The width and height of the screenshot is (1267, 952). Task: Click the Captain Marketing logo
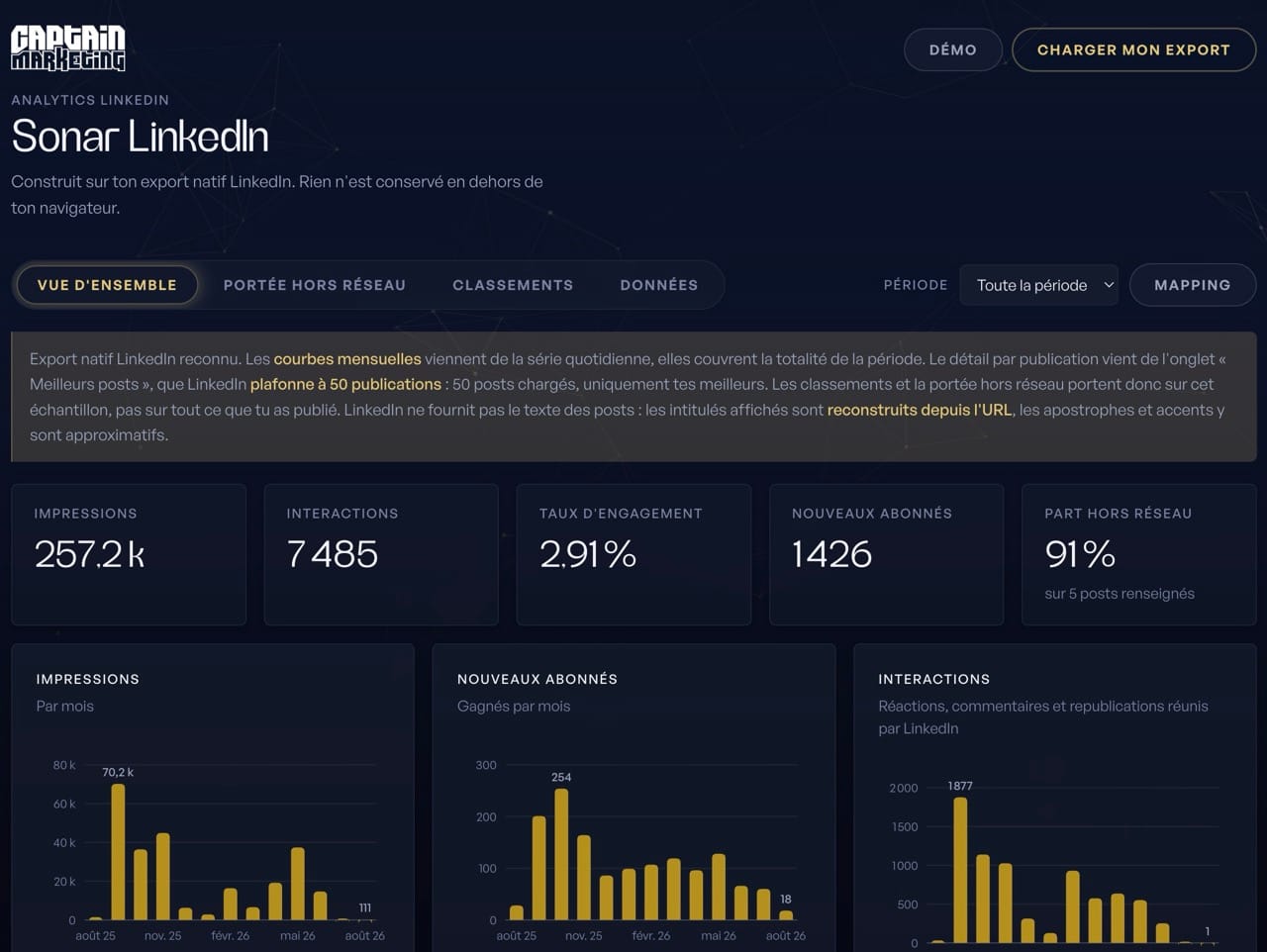point(68,48)
